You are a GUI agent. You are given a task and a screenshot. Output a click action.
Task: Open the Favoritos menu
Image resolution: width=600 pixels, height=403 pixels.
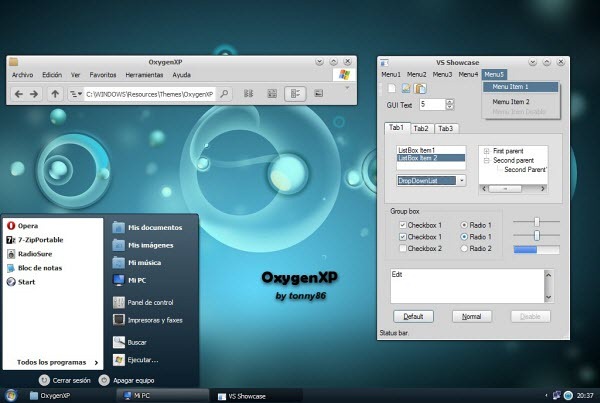(x=103, y=75)
